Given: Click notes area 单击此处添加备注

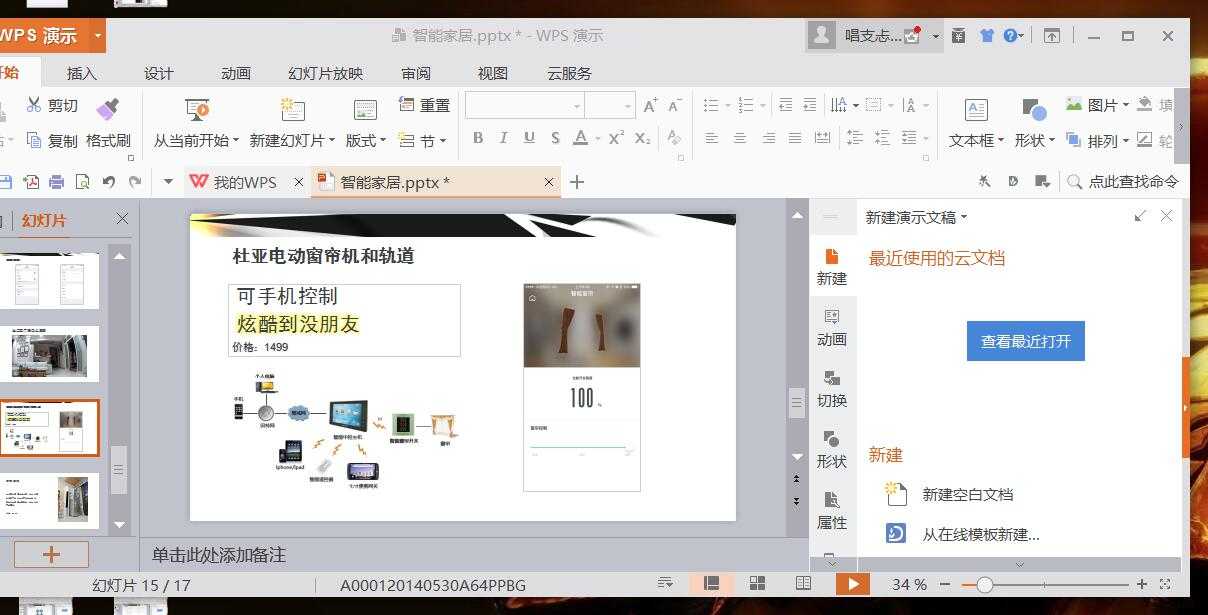Looking at the screenshot, I should [x=219, y=554].
